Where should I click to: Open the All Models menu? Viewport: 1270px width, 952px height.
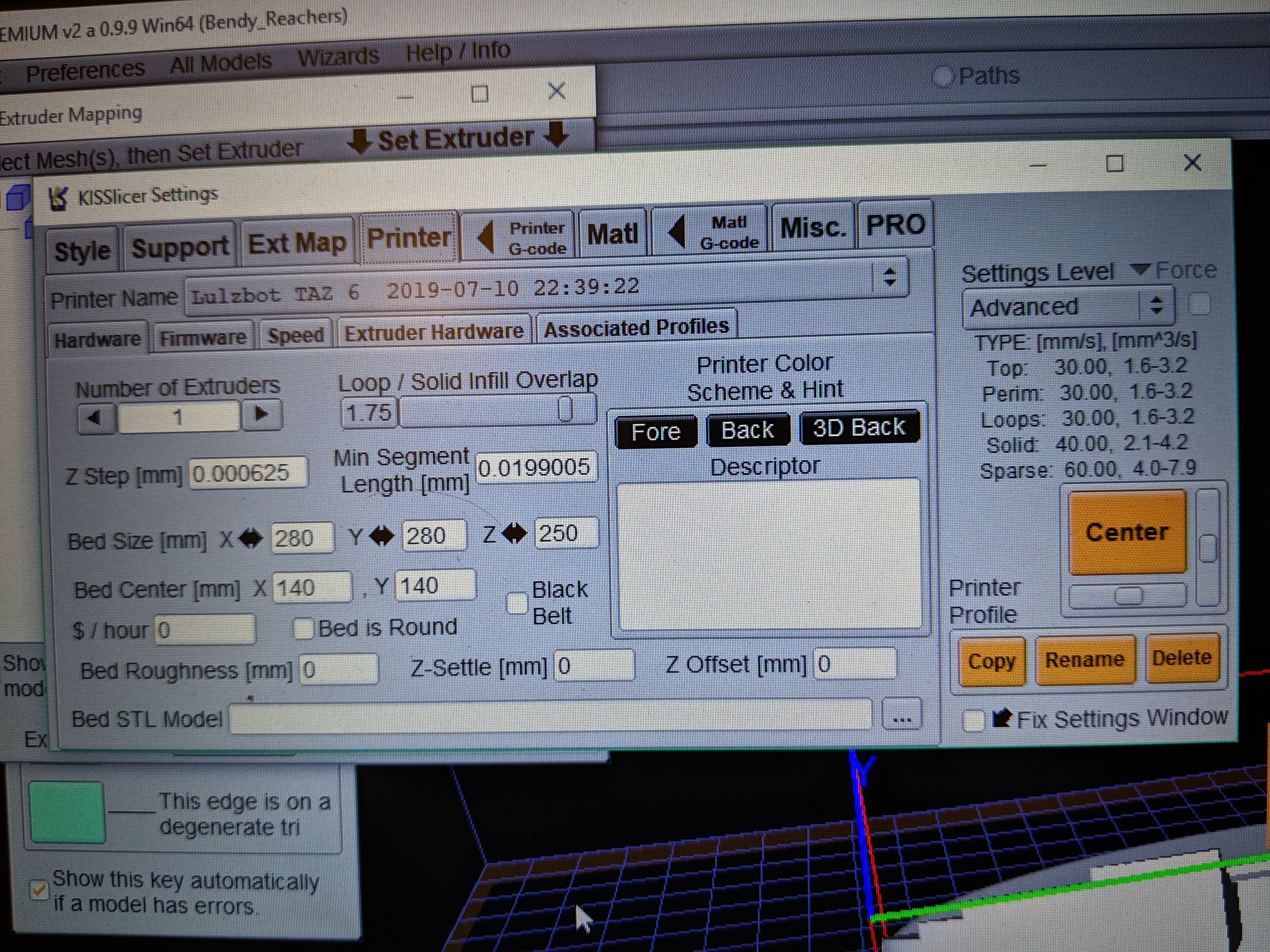220,63
